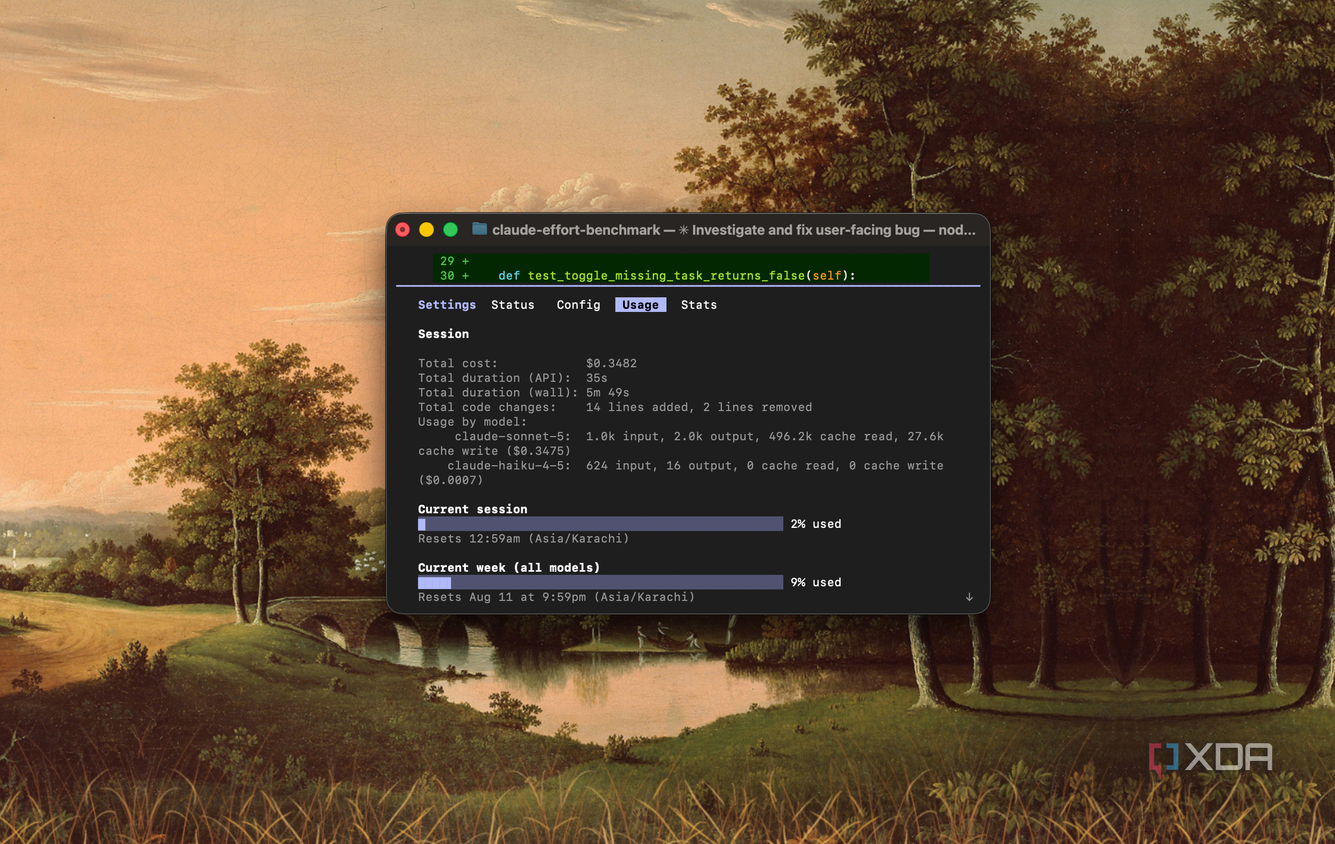Click the 'claude-haiku-4-5:' model name

point(509,466)
